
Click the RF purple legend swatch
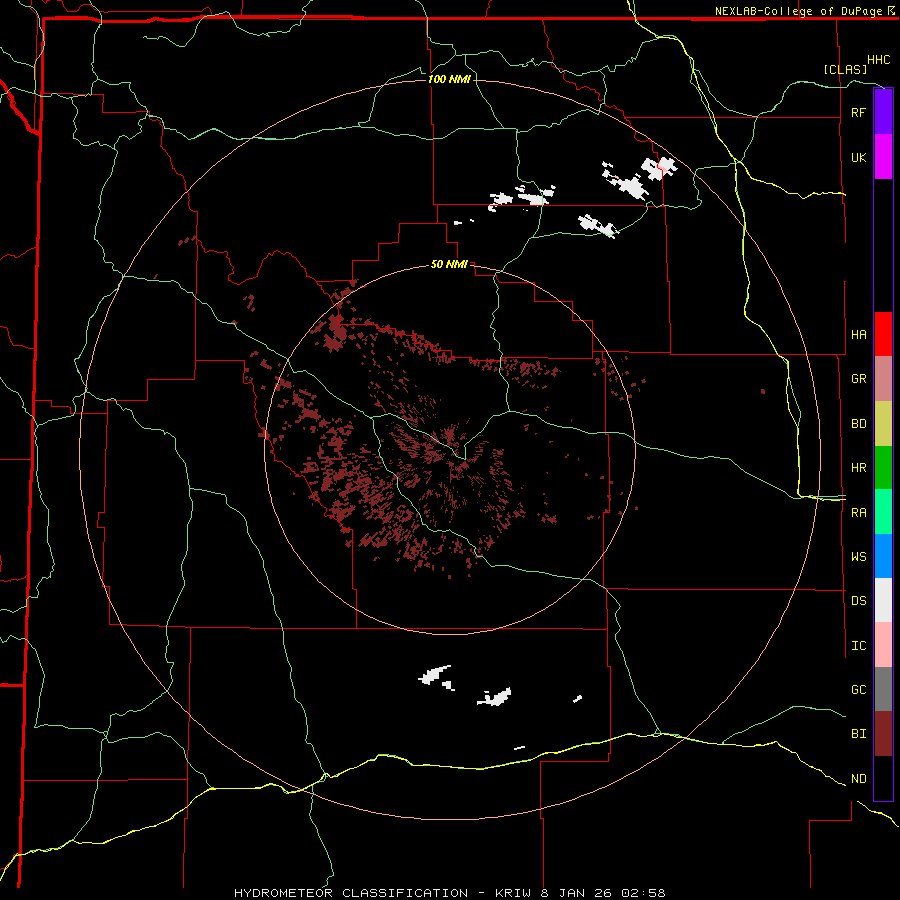point(883,112)
